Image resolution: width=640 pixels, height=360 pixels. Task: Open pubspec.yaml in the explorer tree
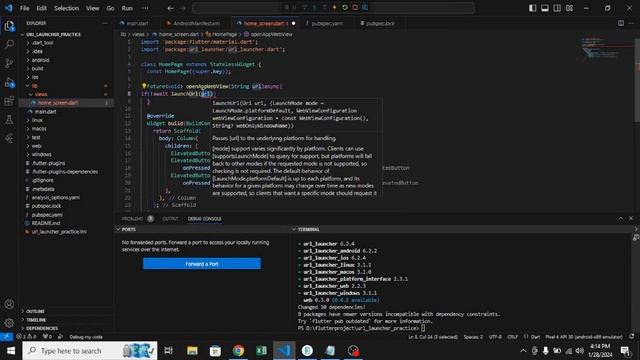(47, 215)
